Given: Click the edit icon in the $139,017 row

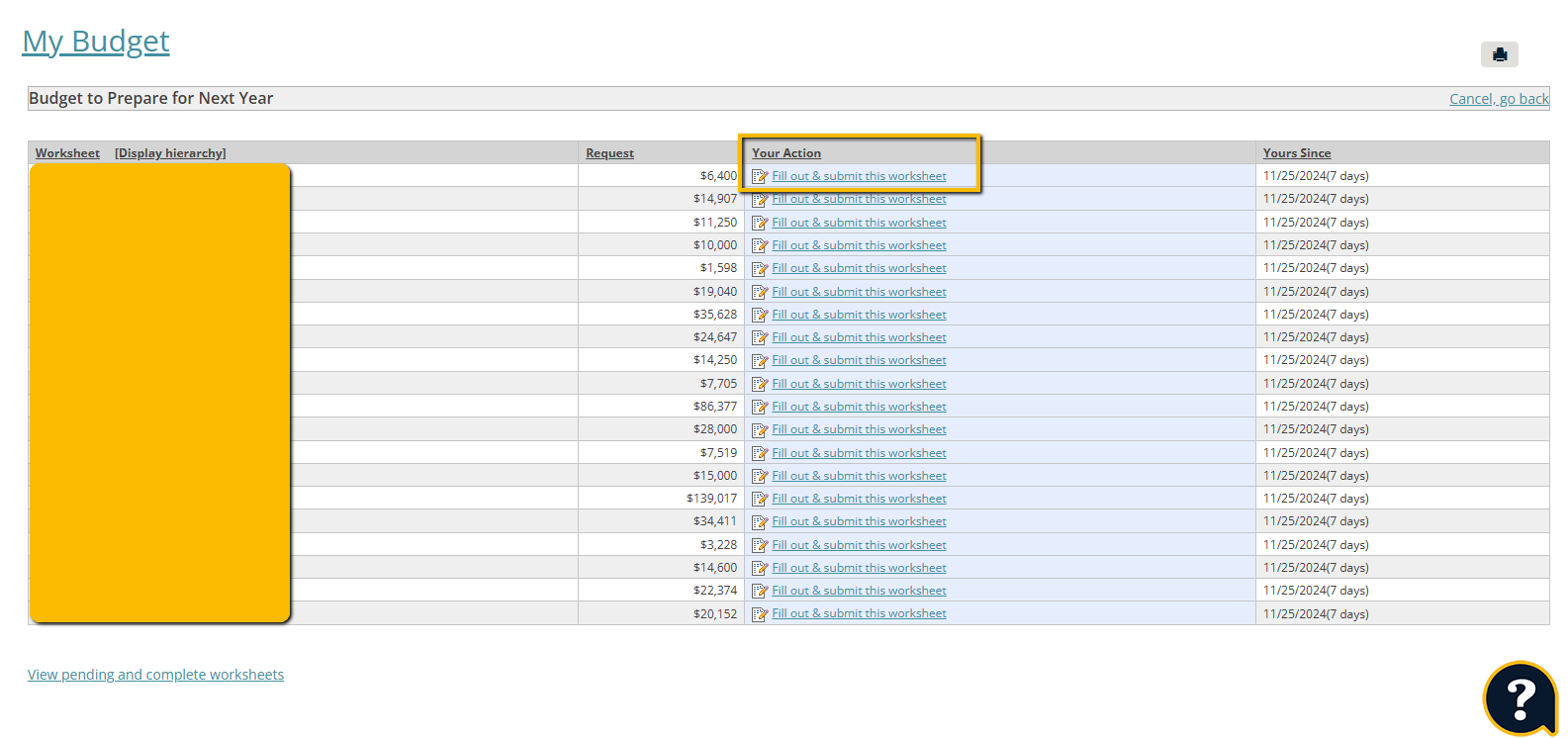Looking at the screenshot, I should [760, 500].
